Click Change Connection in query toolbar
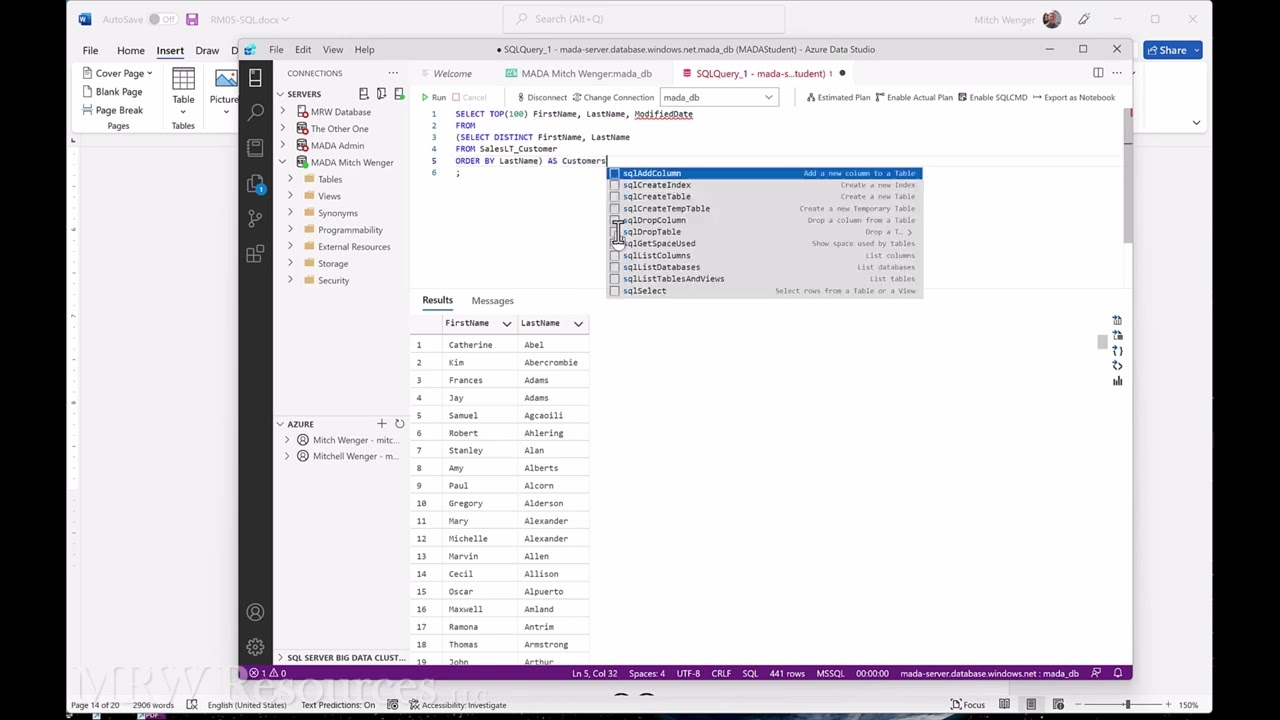 pyautogui.click(x=612, y=97)
